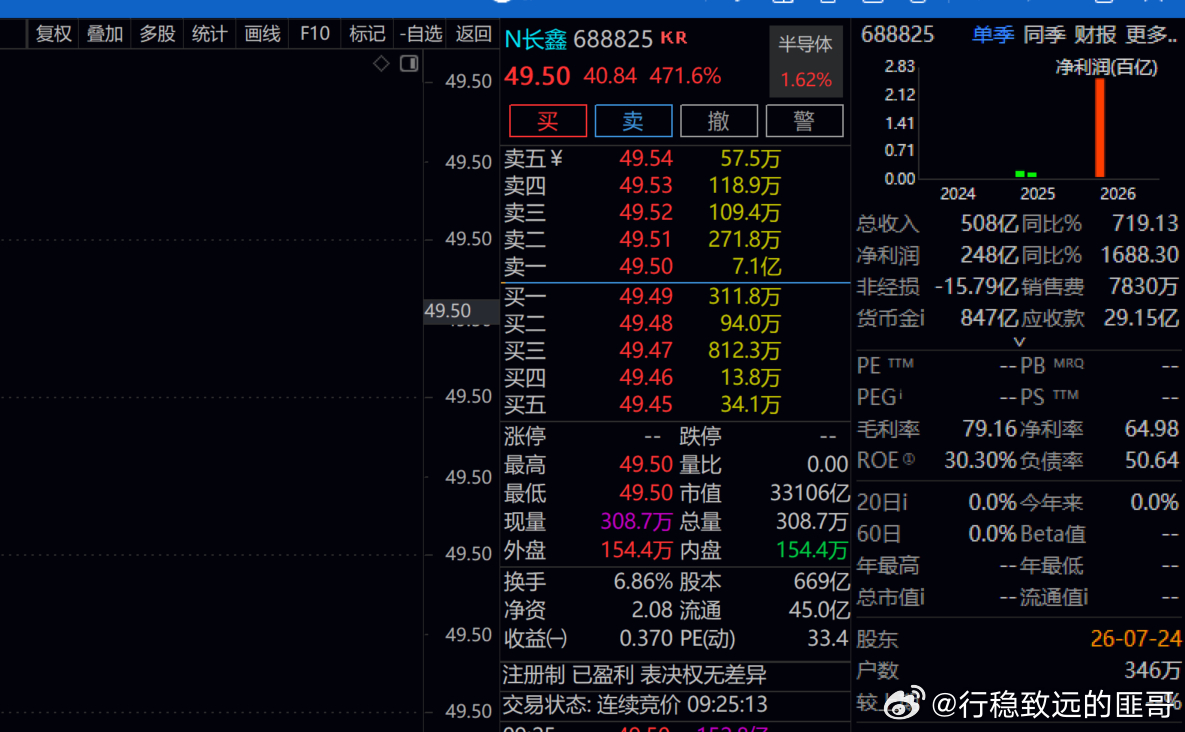Click the 撤 cancel order button
The width and height of the screenshot is (1185, 732).
click(x=719, y=121)
